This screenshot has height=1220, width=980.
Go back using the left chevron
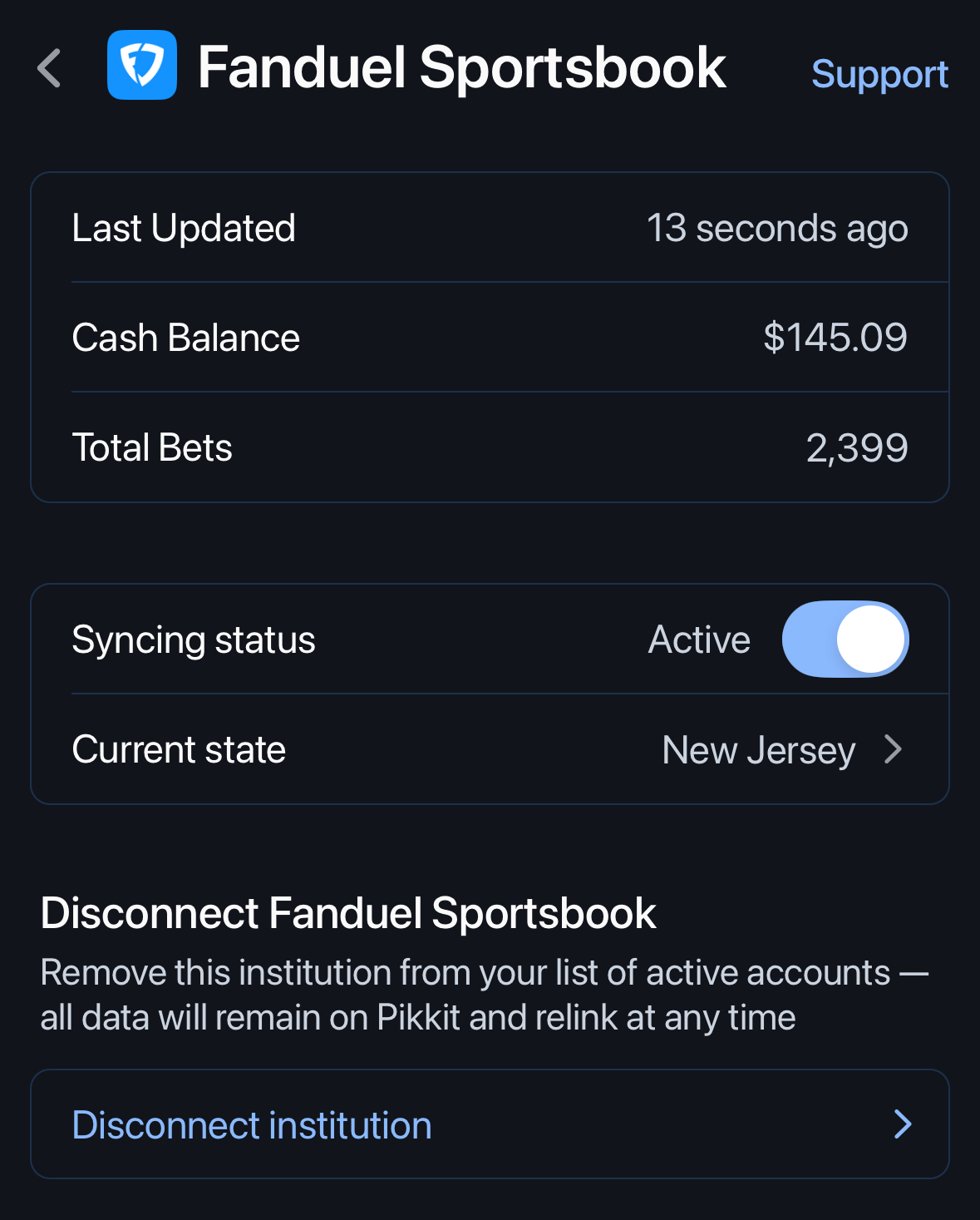pos(50,68)
